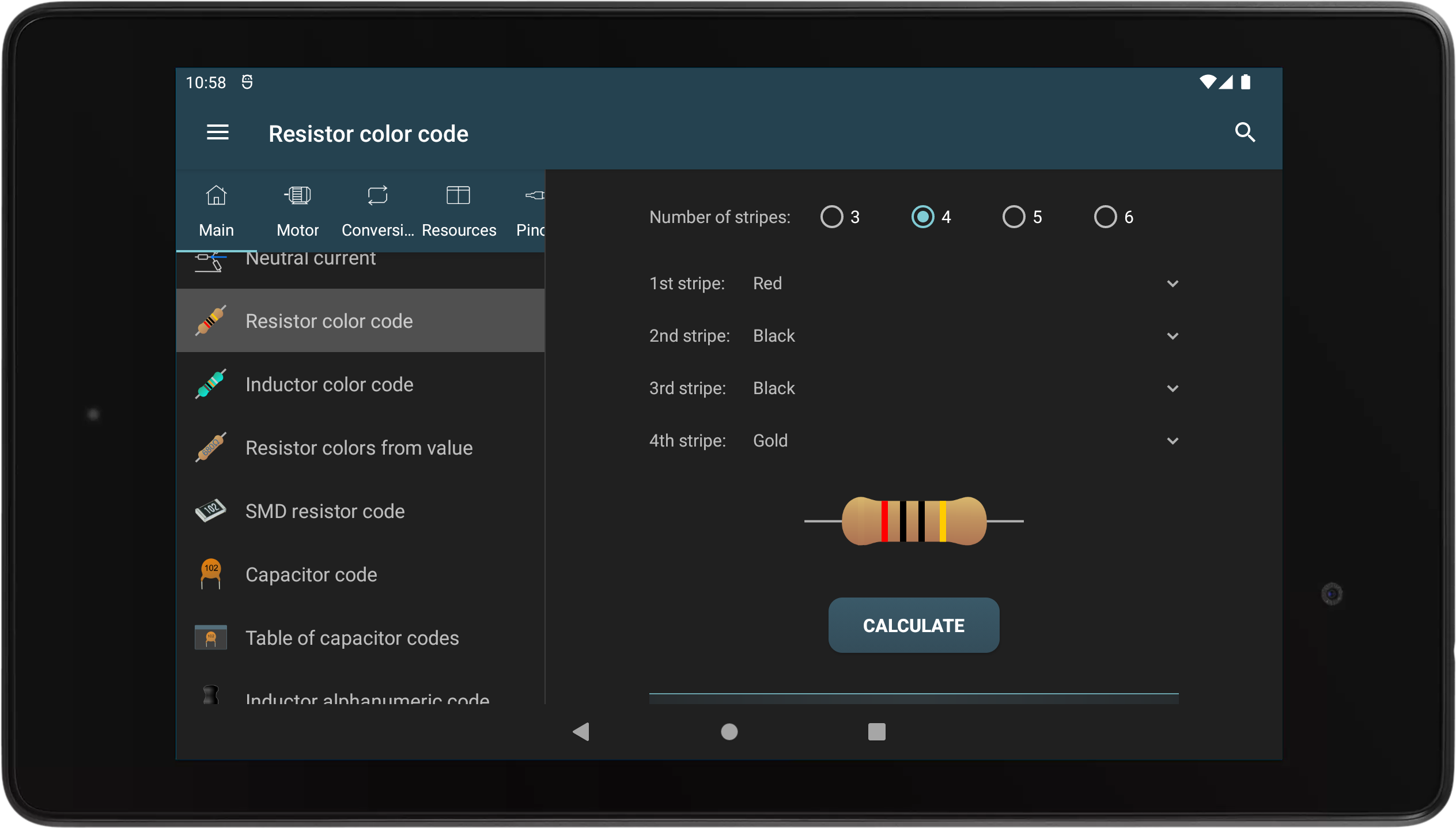Screen dimensions: 1456x828
Task: Select 5 stripes radio button
Action: pos(1014,217)
